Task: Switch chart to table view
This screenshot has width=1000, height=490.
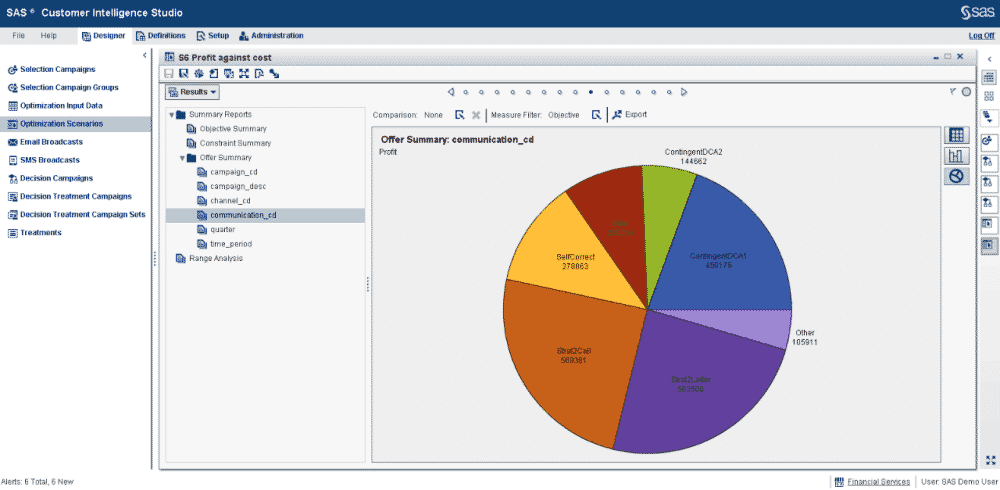Action: click(956, 135)
